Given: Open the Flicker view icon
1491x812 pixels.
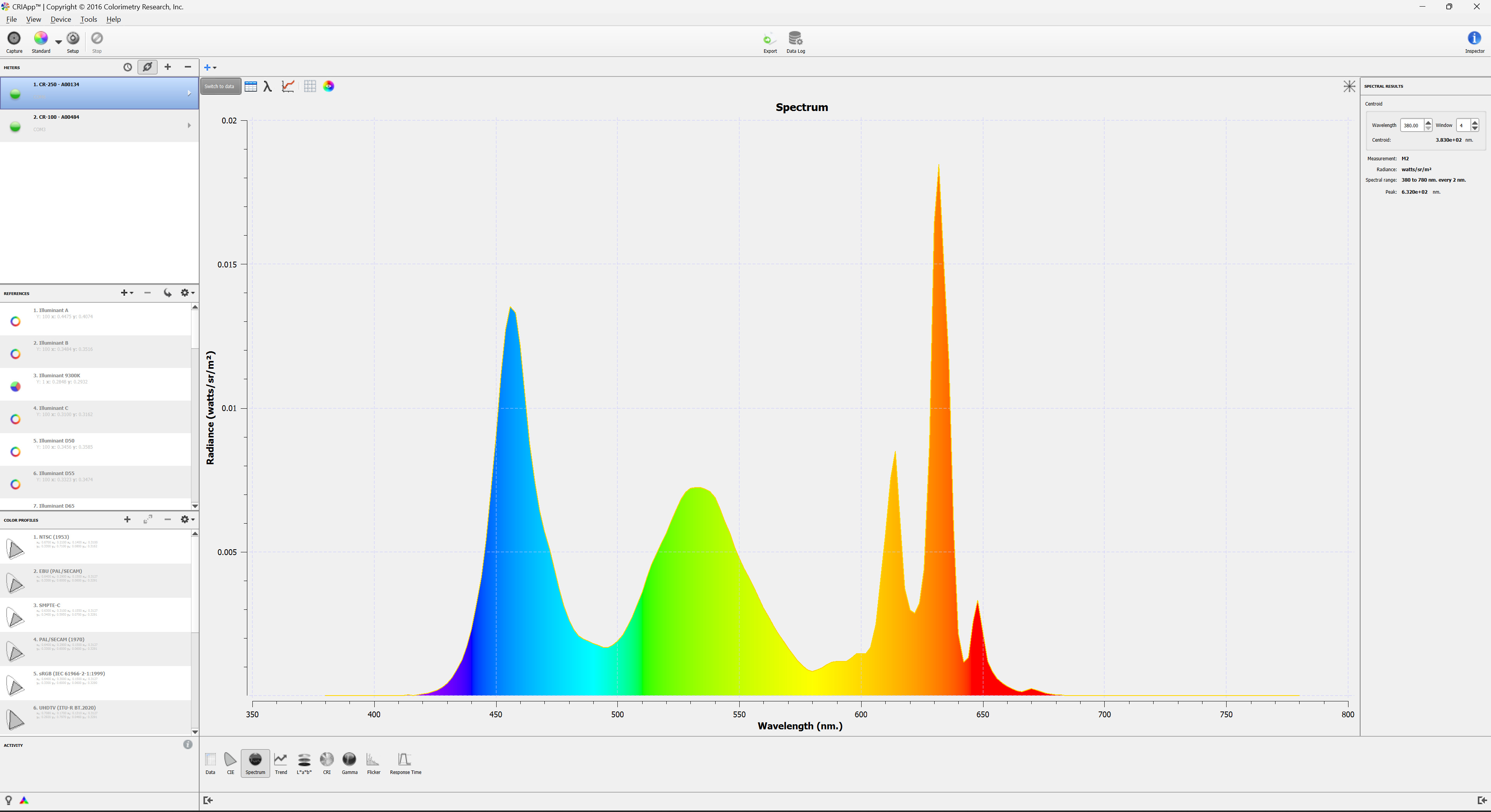Looking at the screenshot, I should (373, 759).
